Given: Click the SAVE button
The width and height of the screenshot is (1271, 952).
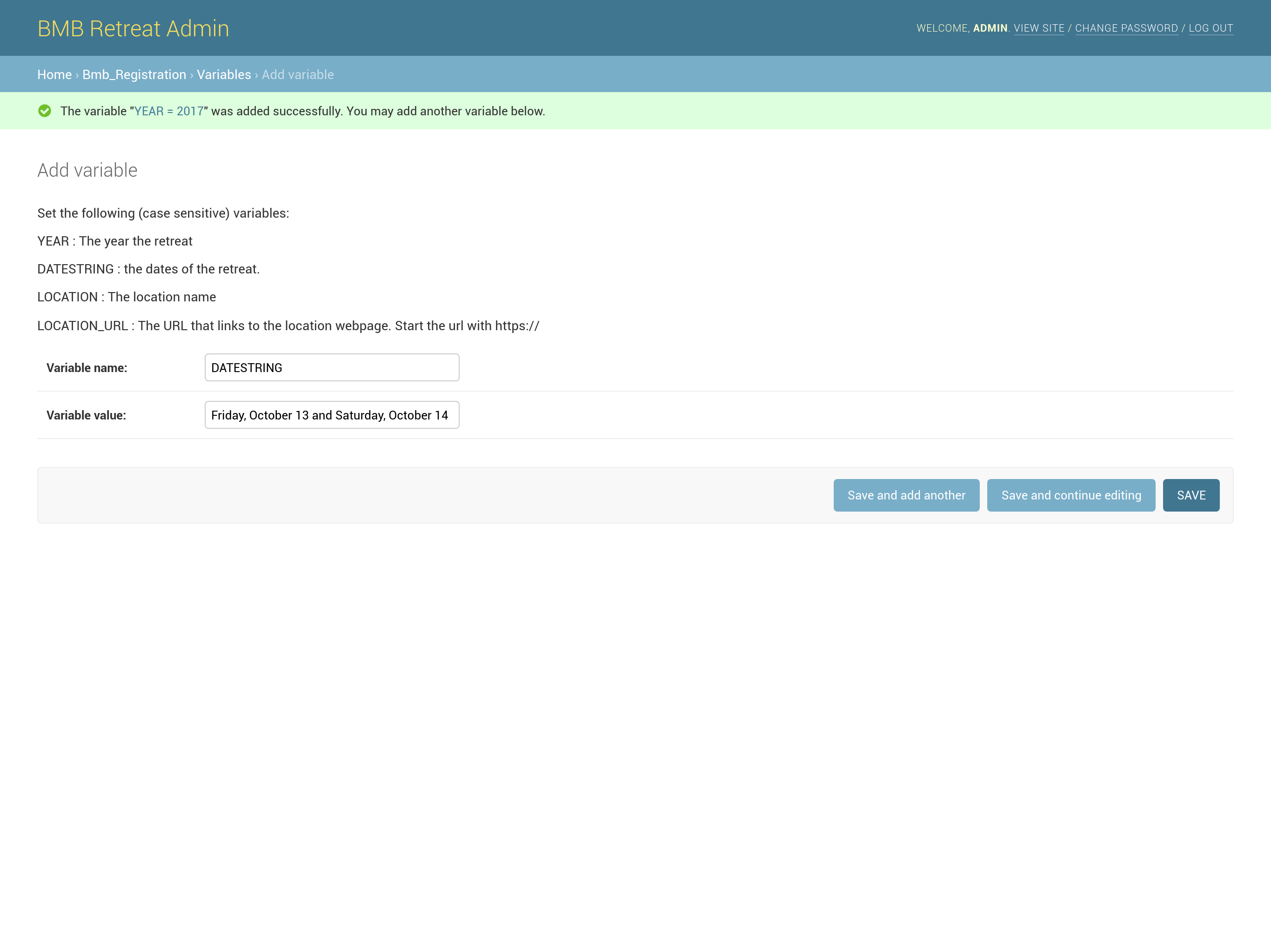Looking at the screenshot, I should (x=1191, y=495).
